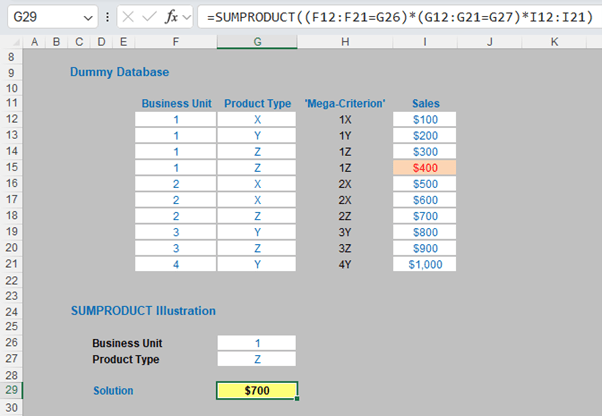Screen dimensions: 602x416
Task: Click the 'Sales' column heading cell
Action: (x=424, y=103)
